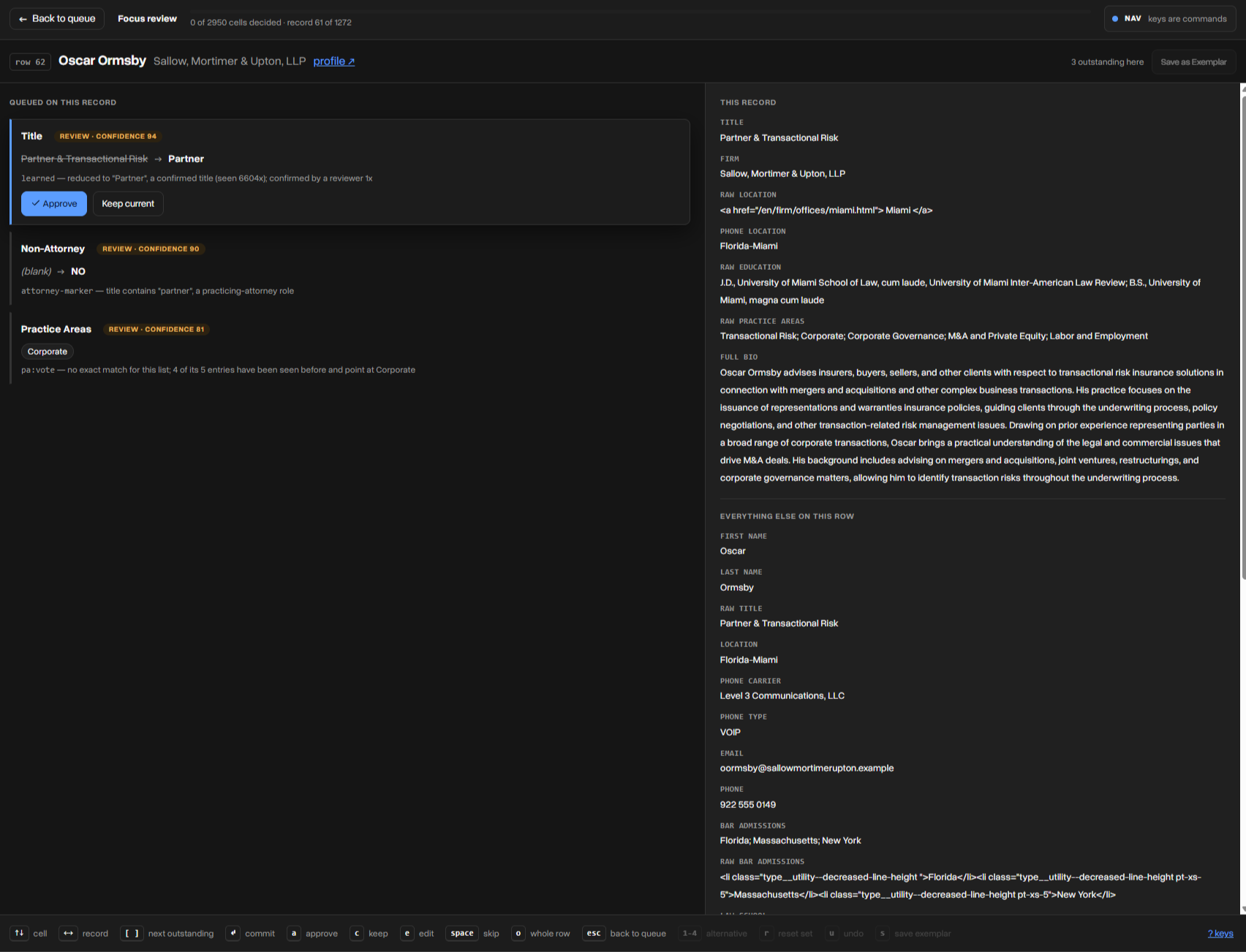The width and height of the screenshot is (1246, 952).
Task: Select the Practice Areas review card
Action: coord(350,349)
